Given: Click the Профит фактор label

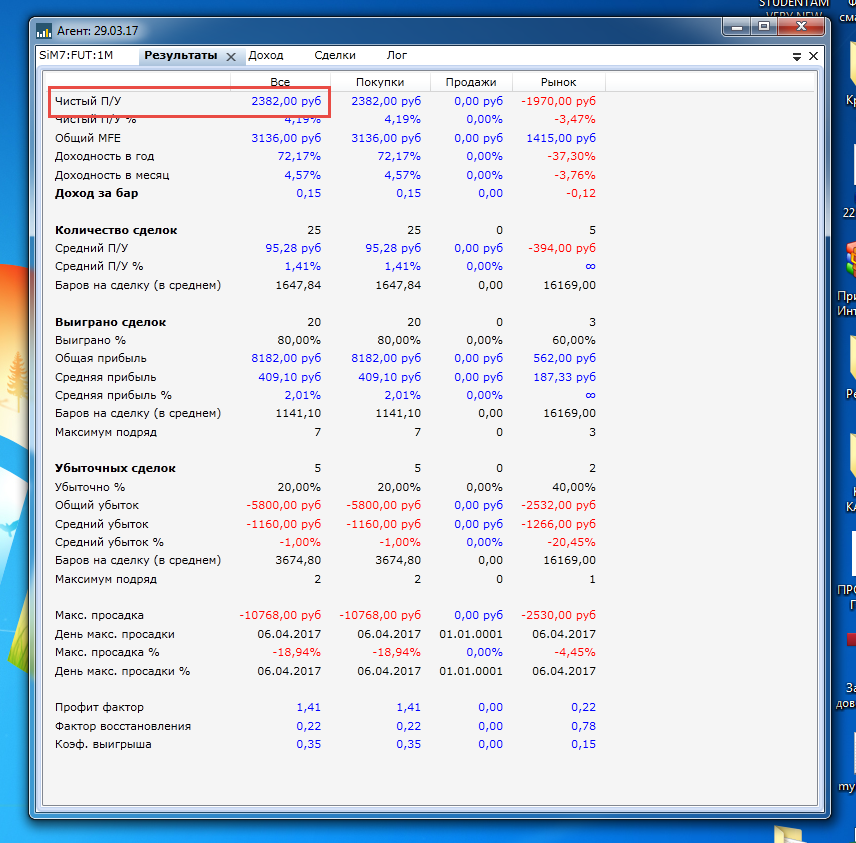Looking at the screenshot, I should pyautogui.click(x=99, y=707).
